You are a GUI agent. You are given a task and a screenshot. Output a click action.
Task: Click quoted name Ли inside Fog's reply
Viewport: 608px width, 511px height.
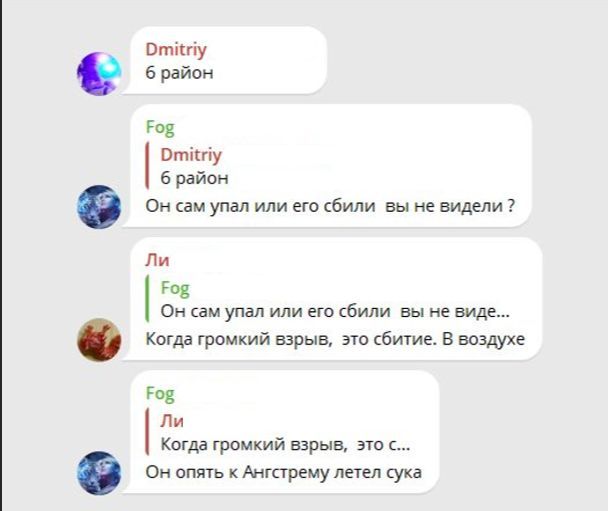(172, 421)
